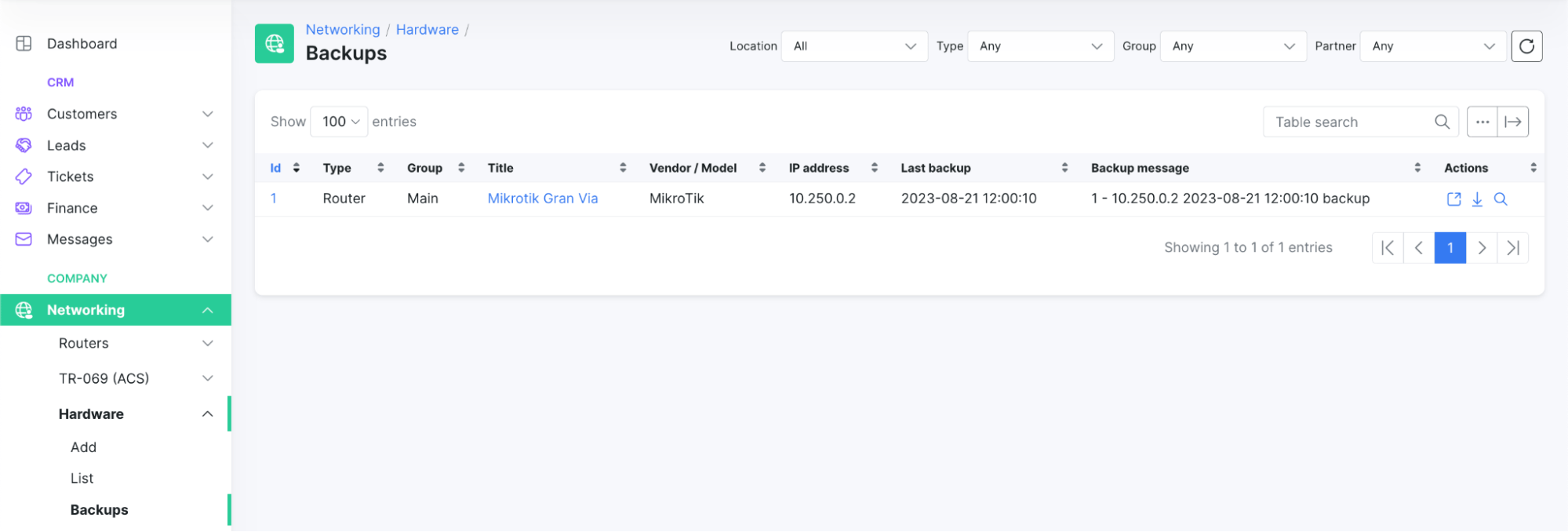Open Dashboard from the sidebar
The height and width of the screenshot is (532, 1568).
coord(82,44)
